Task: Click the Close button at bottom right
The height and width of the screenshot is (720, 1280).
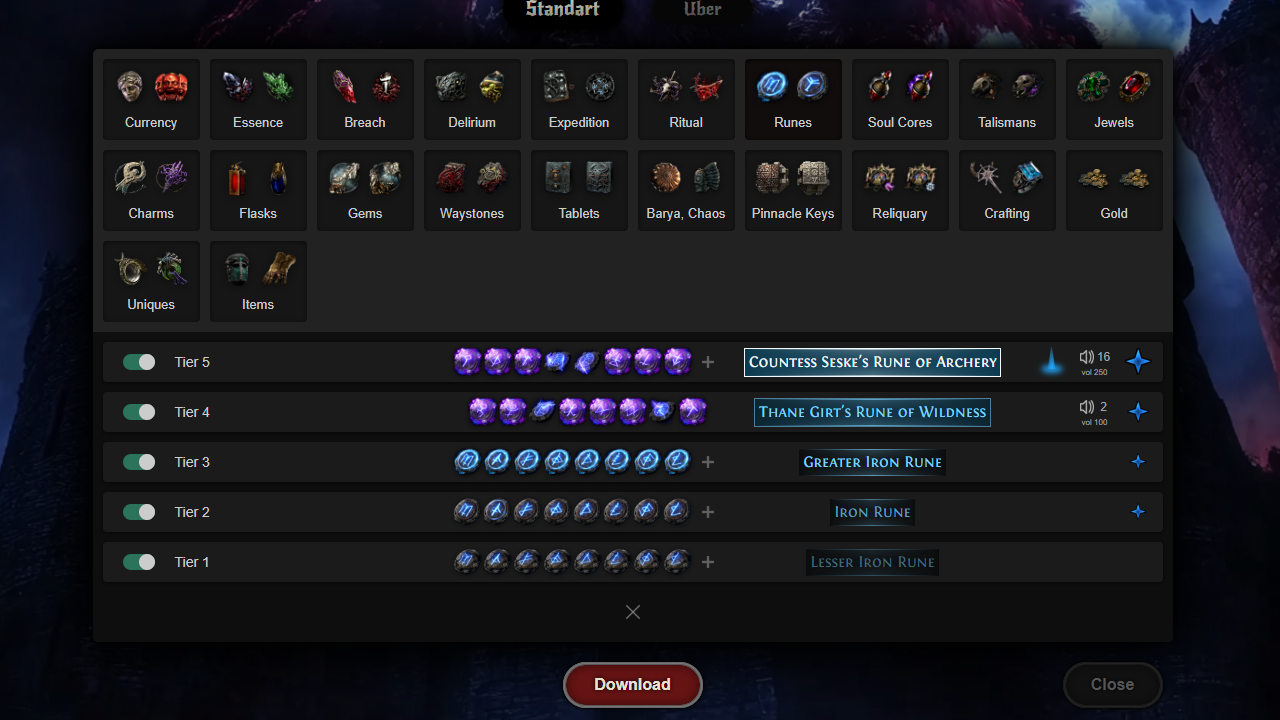Action: [1112, 685]
